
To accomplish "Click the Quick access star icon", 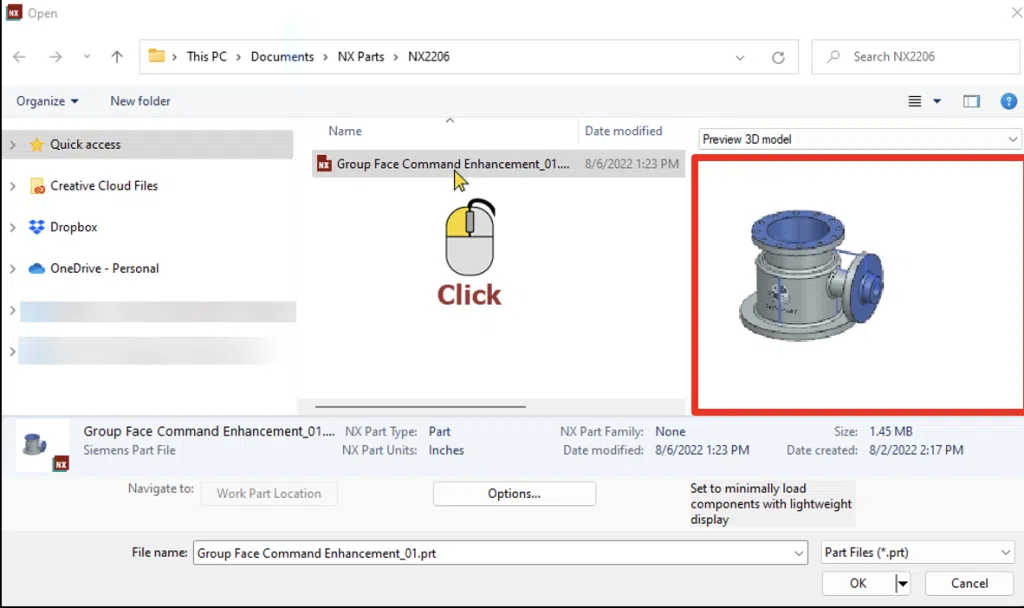I will click(x=37, y=144).
